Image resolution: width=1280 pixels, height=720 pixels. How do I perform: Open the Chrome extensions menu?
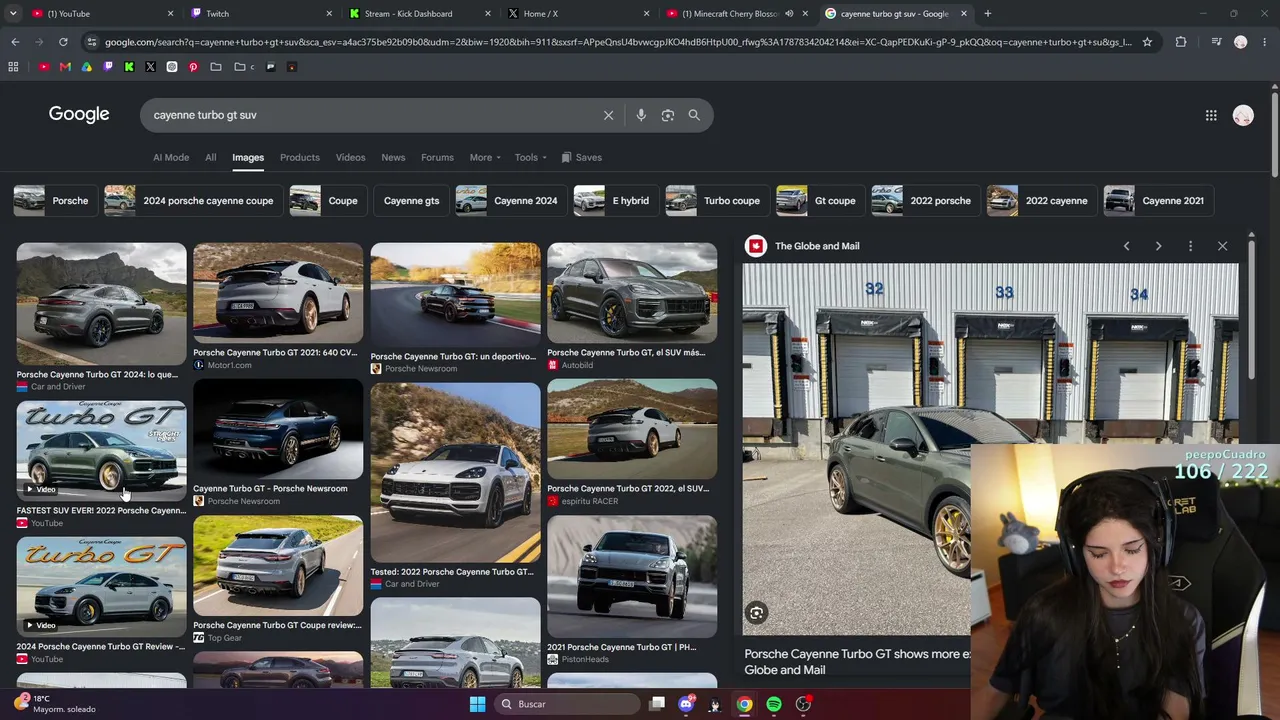pos(1181,42)
